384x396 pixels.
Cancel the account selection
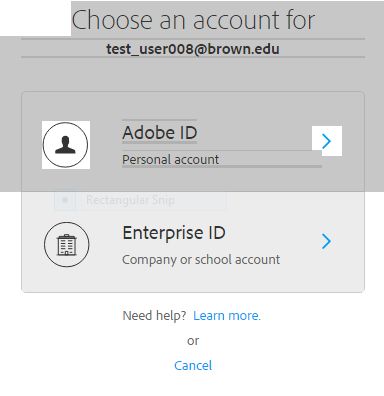click(193, 365)
